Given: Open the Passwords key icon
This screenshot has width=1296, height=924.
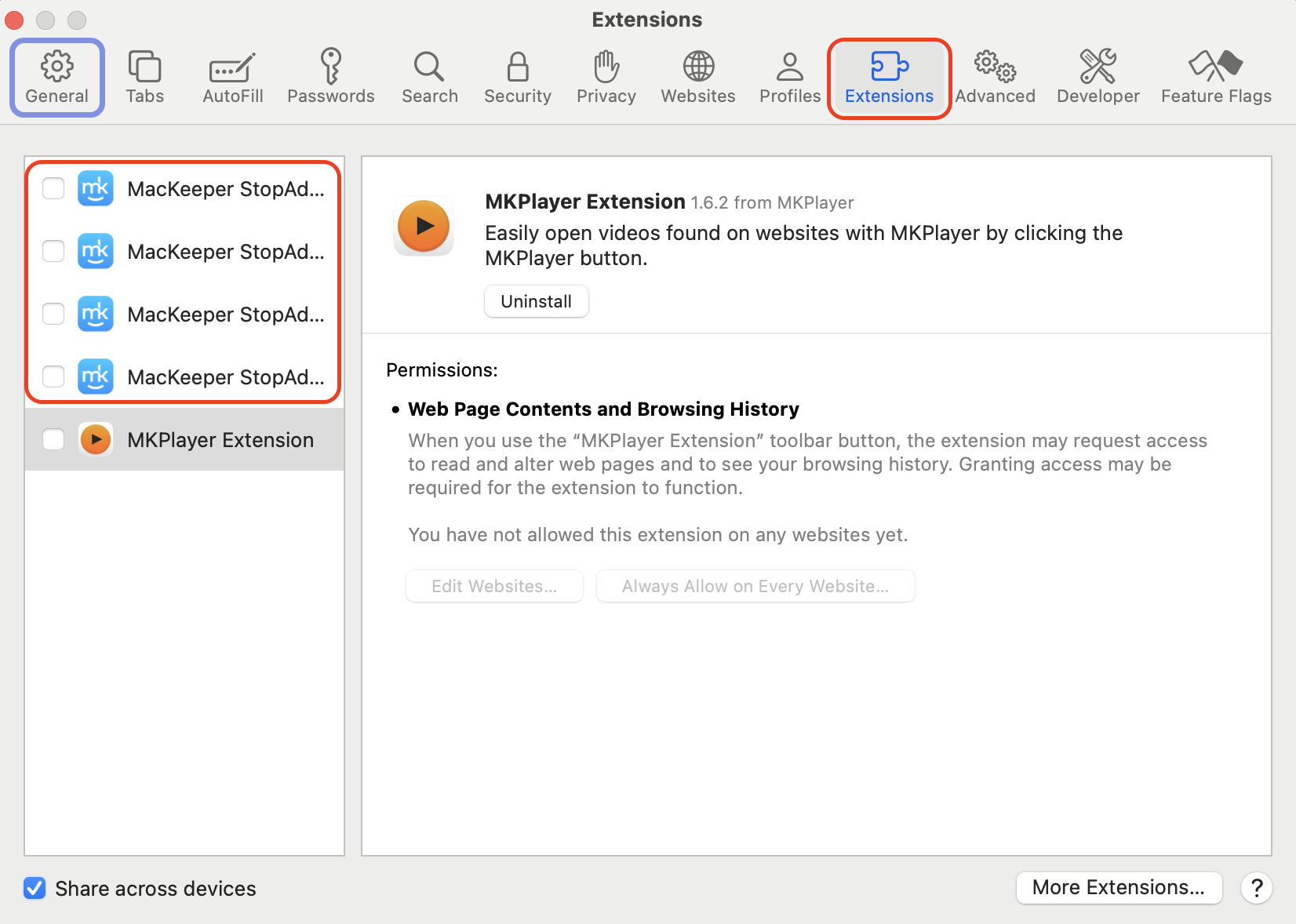Looking at the screenshot, I should [331, 67].
